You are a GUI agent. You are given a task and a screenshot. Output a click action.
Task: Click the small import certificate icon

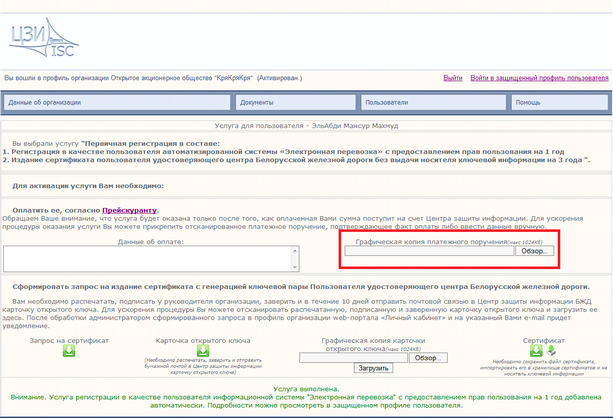click(551, 350)
